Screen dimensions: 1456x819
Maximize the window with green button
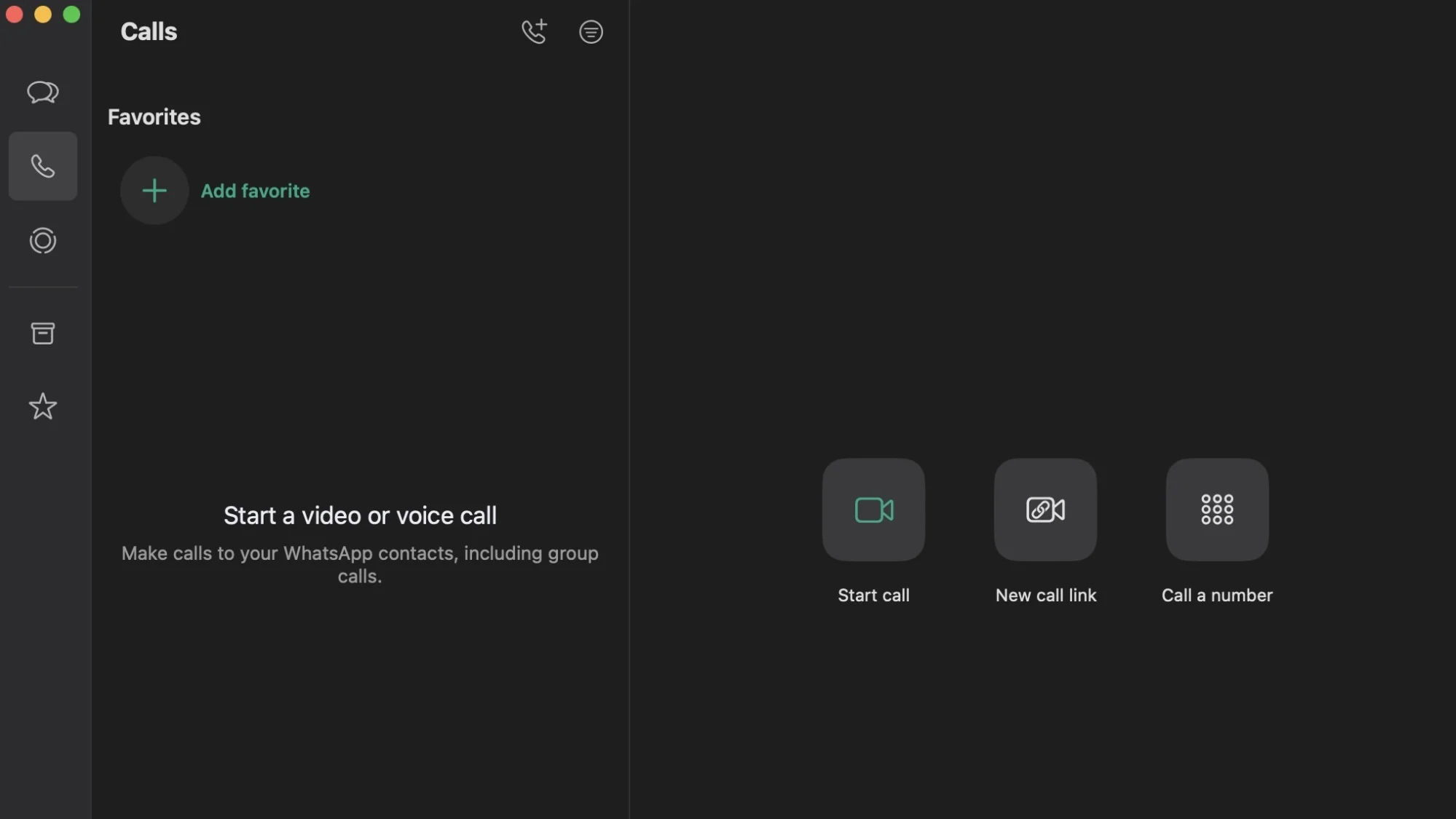pos(71,15)
